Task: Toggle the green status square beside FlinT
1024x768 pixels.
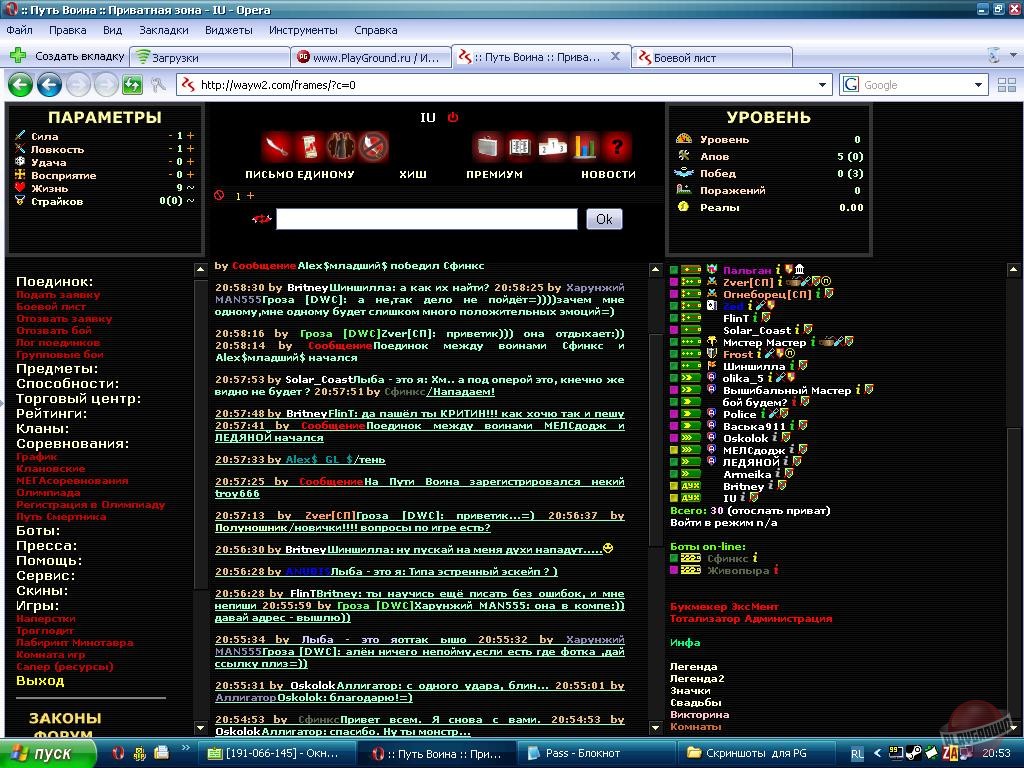Action: click(674, 318)
